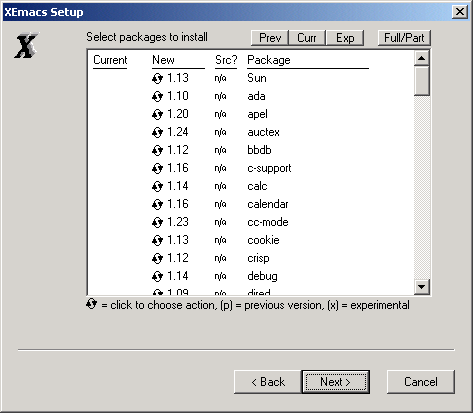The height and width of the screenshot is (413, 473).
Task: Click the package name 'cc-mode'
Action: coord(268,222)
